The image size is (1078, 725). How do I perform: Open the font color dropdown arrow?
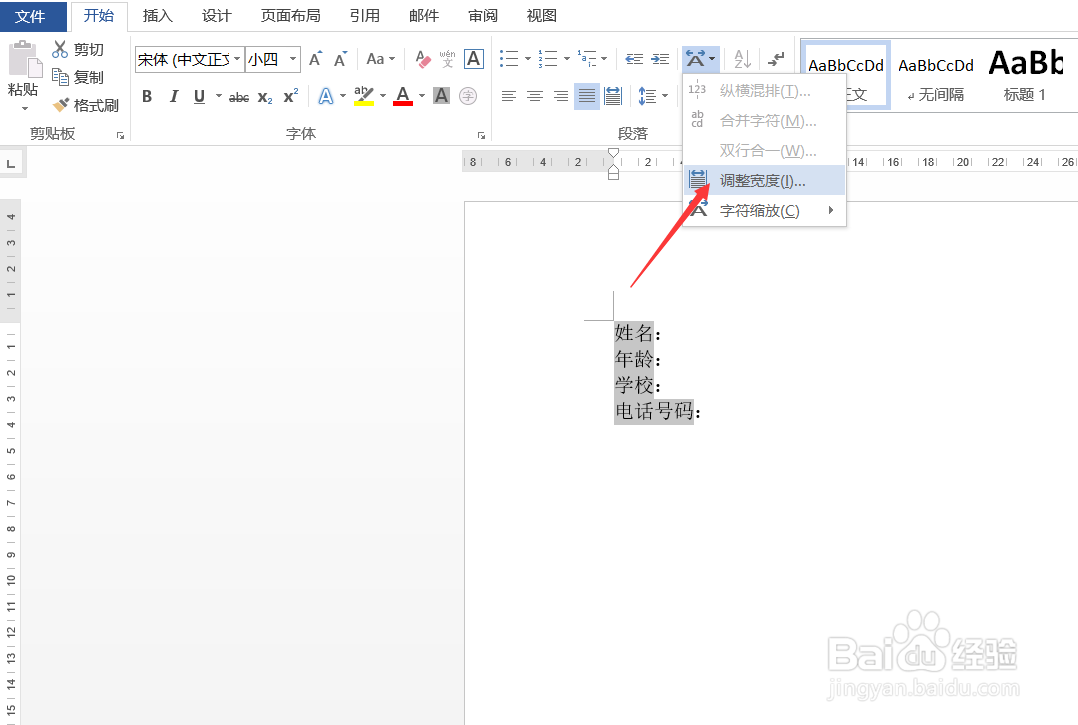421,96
